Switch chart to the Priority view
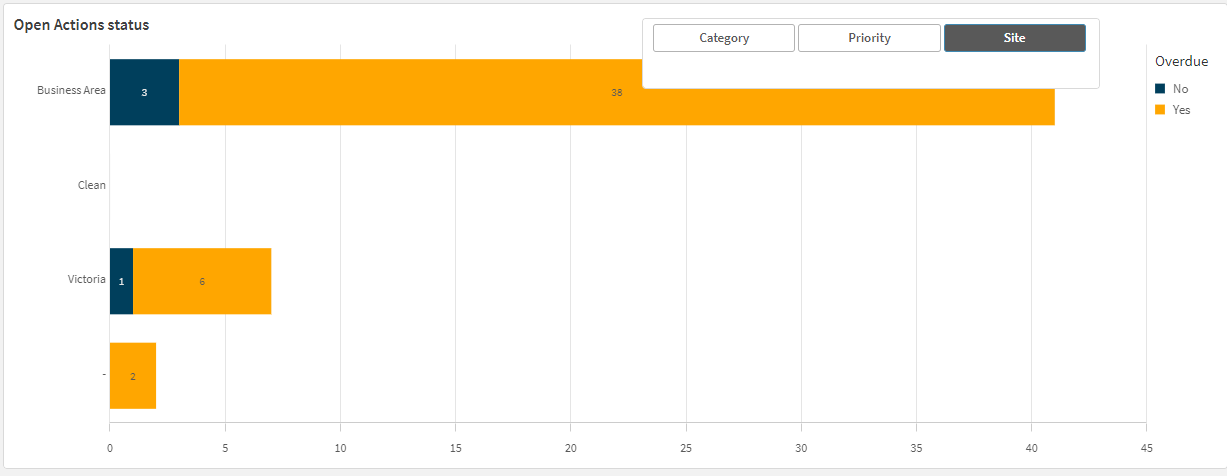1227x476 pixels. pos(869,38)
